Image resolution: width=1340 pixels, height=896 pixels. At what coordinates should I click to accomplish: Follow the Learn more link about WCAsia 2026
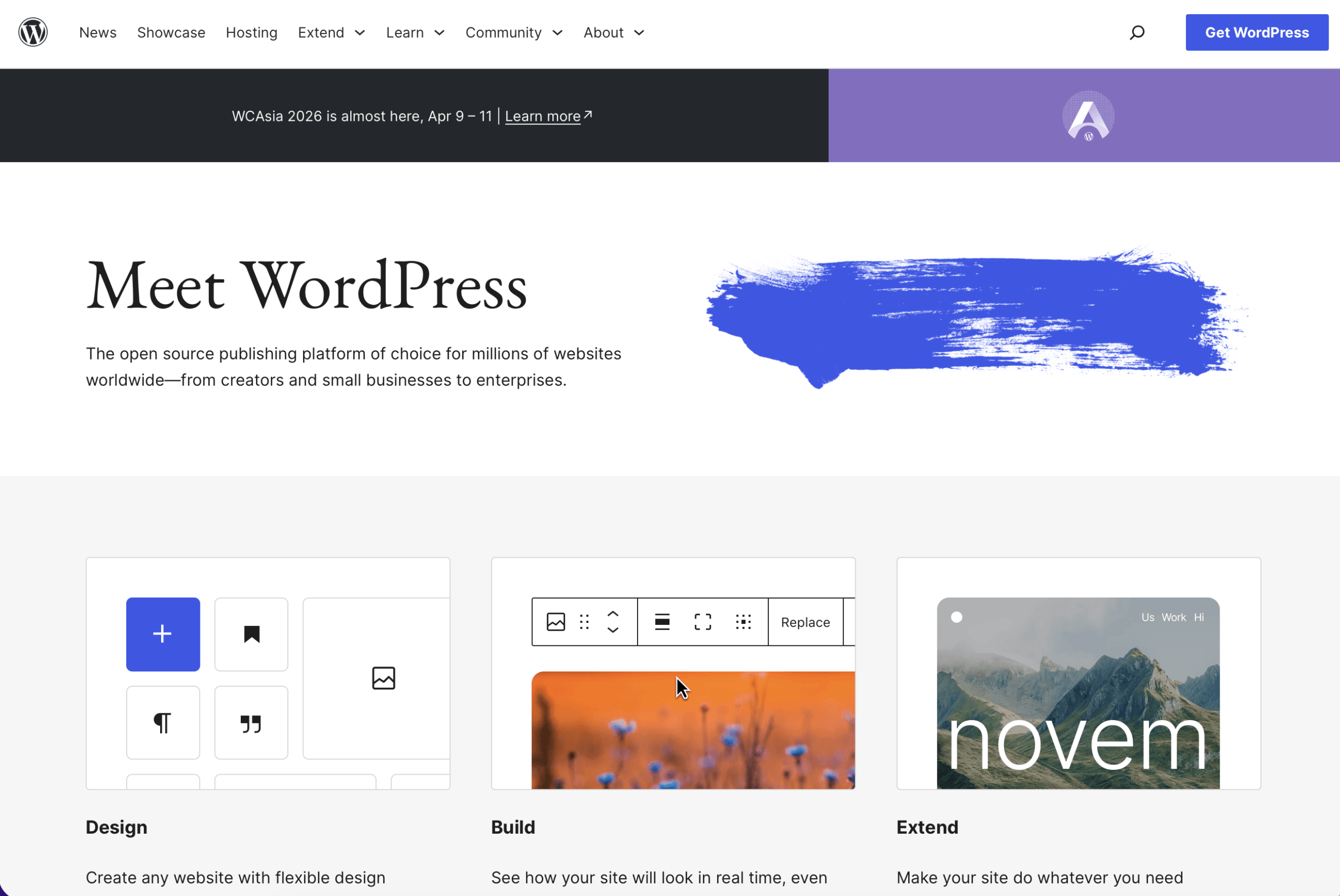click(x=542, y=116)
